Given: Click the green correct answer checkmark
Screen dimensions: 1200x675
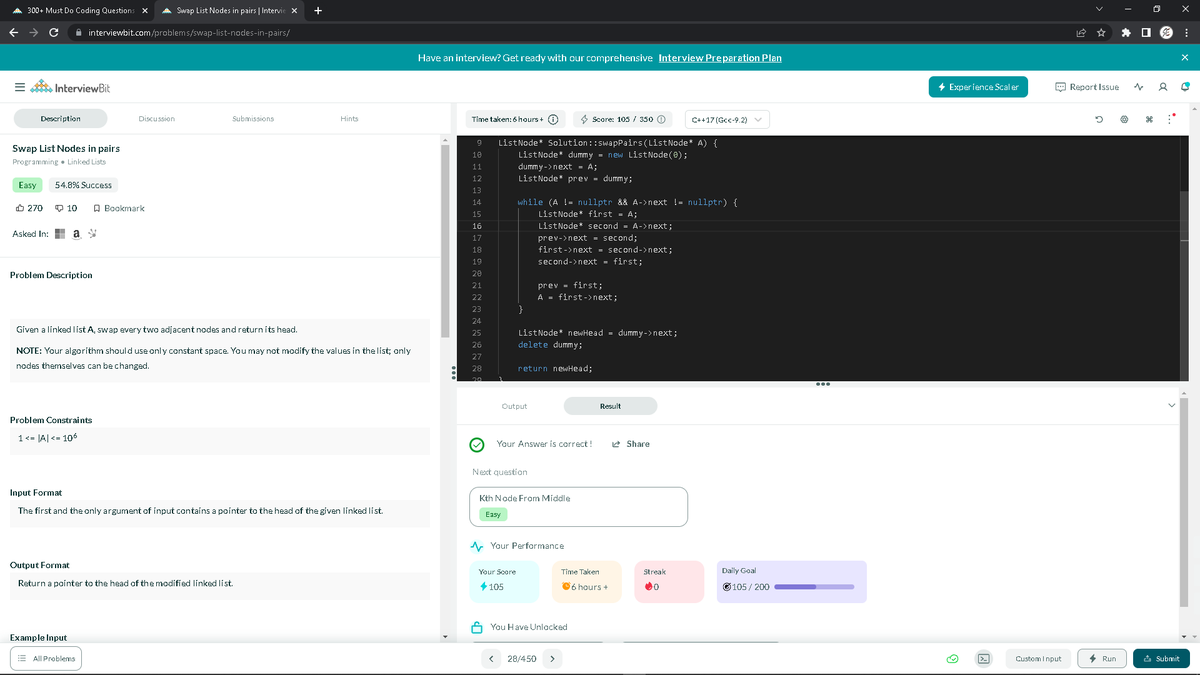Looking at the screenshot, I should click(x=478, y=445).
